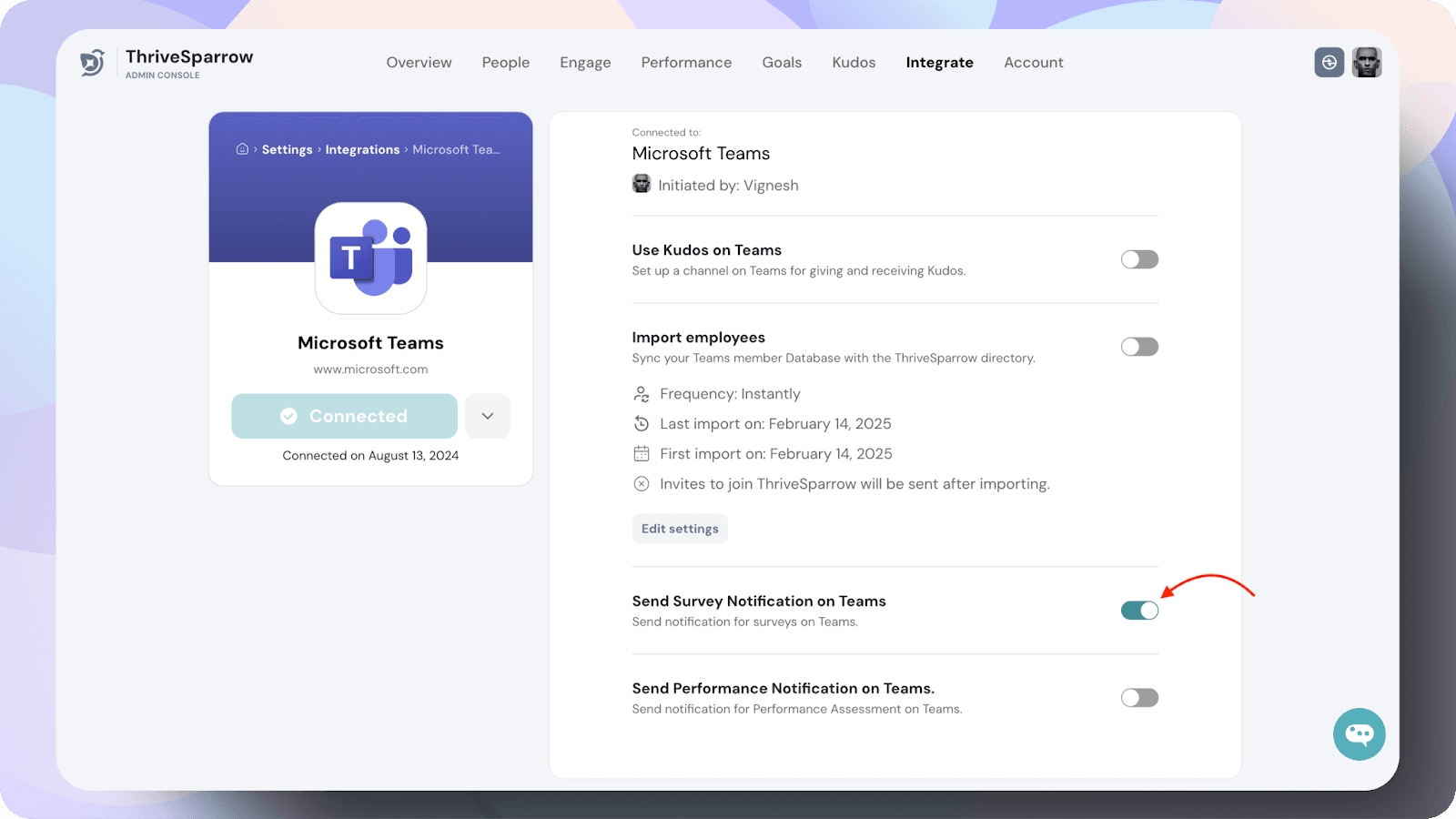1456x819 pixels.
Task: Click the ThriveSparrow logo icon
Action: [93, 63]
